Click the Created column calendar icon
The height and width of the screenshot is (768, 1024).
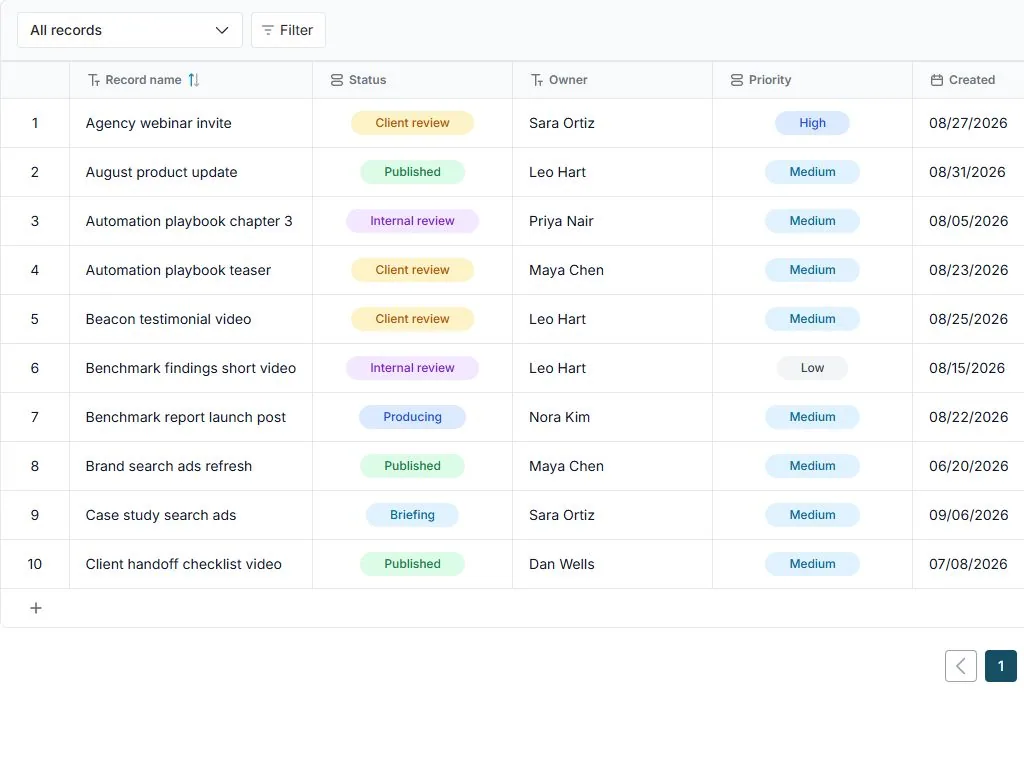(x=936, y=80)
